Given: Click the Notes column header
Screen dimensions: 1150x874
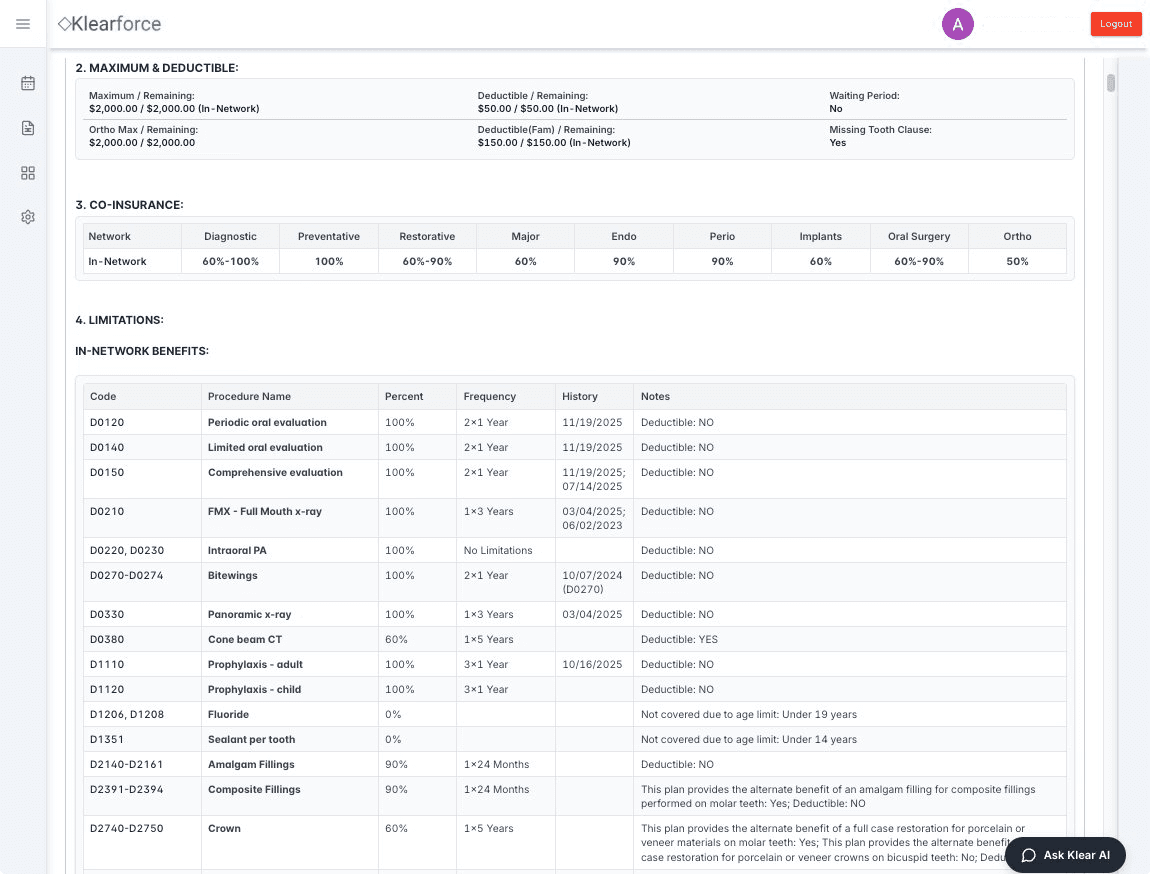Looking at the screenshot, I should 655,396.
